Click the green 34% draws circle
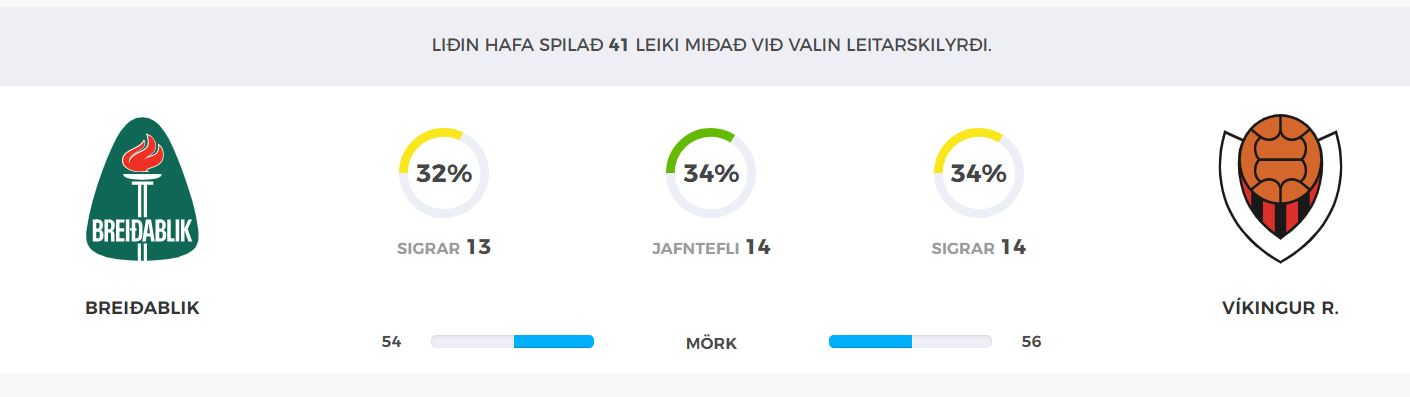 coord(711,173)
